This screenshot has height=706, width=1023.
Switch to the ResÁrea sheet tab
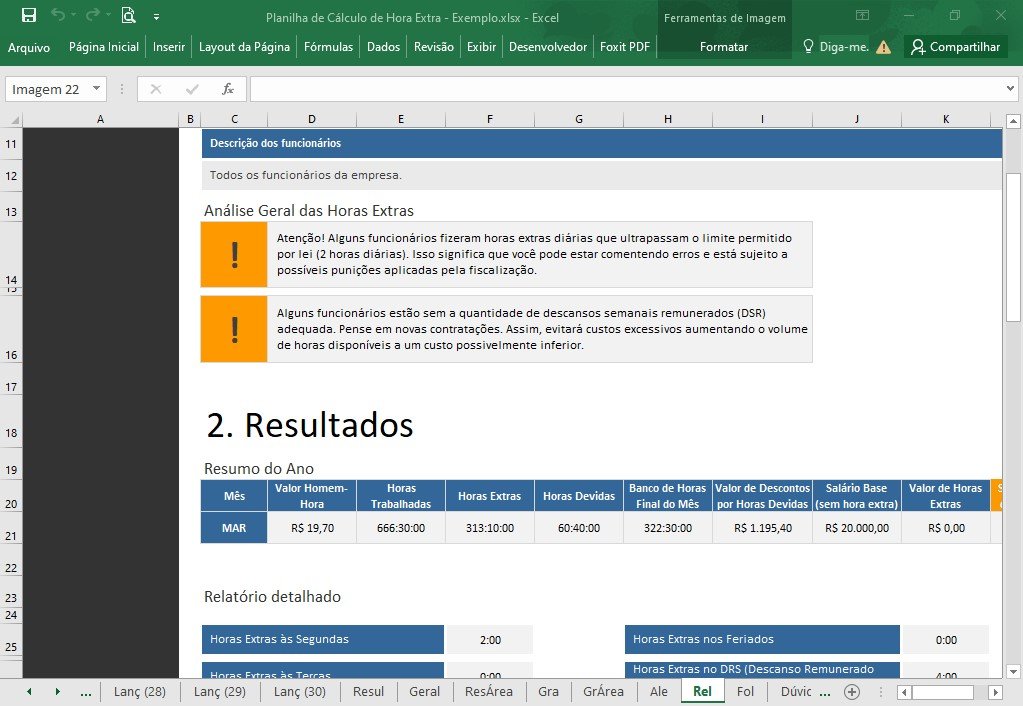(489, 692)
